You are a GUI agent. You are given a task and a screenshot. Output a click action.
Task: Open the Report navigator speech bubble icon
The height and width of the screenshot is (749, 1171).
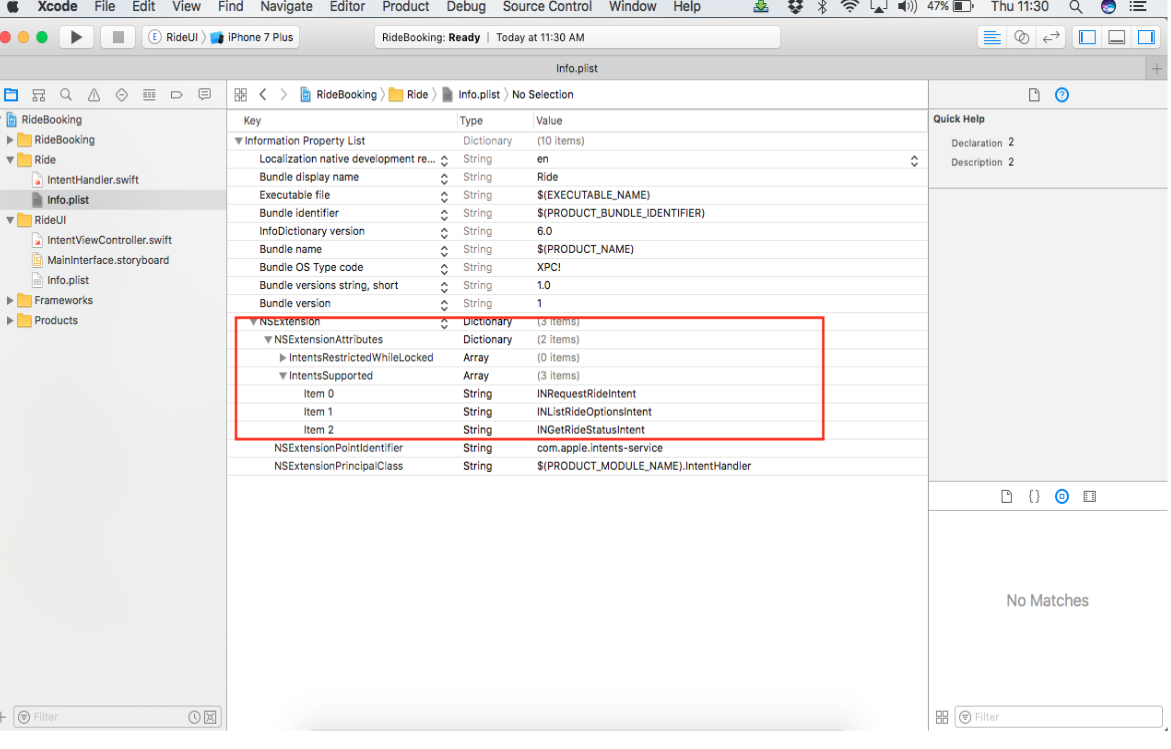pyautogui.click(x=204, y=95)
